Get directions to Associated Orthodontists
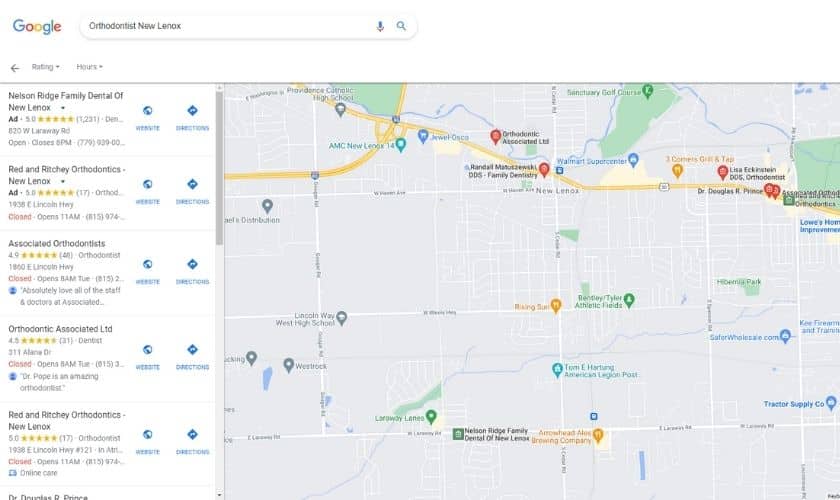840x500 pixels. (x=192, y=272)
